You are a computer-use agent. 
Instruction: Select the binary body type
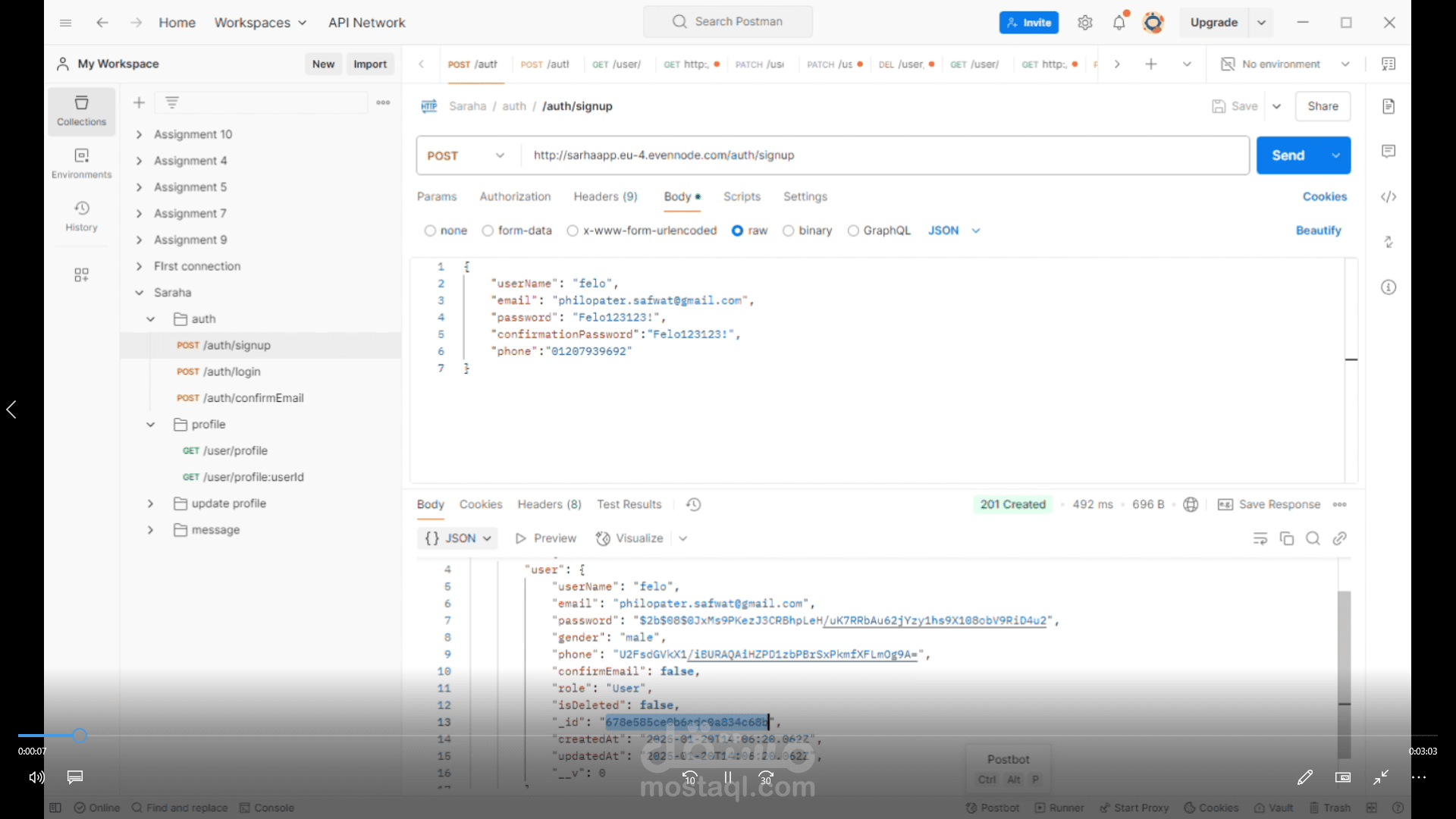click(807, 231)
